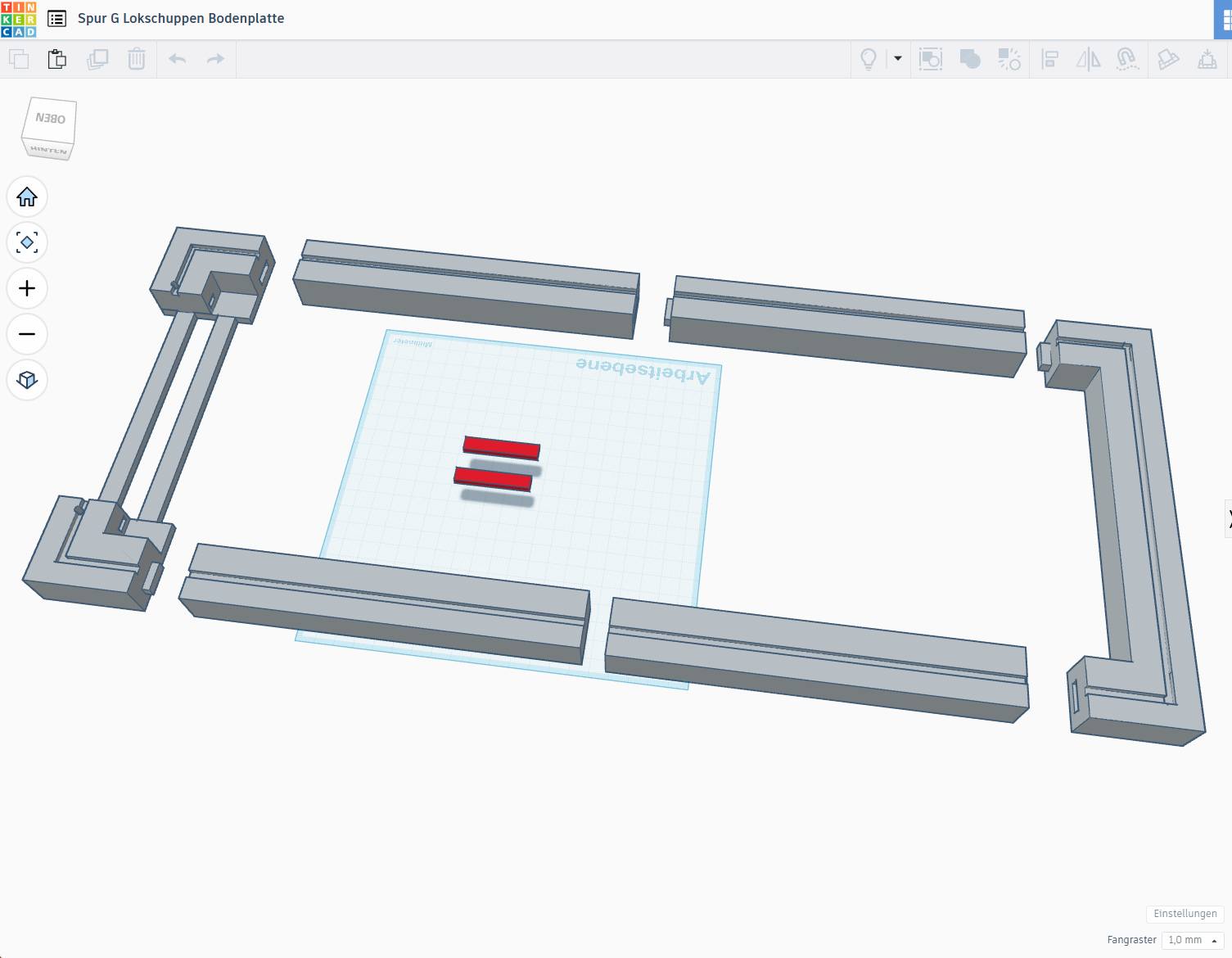Open the designs list menu icon
This screenshot has height=958, width=1232.
pos(56,19)
